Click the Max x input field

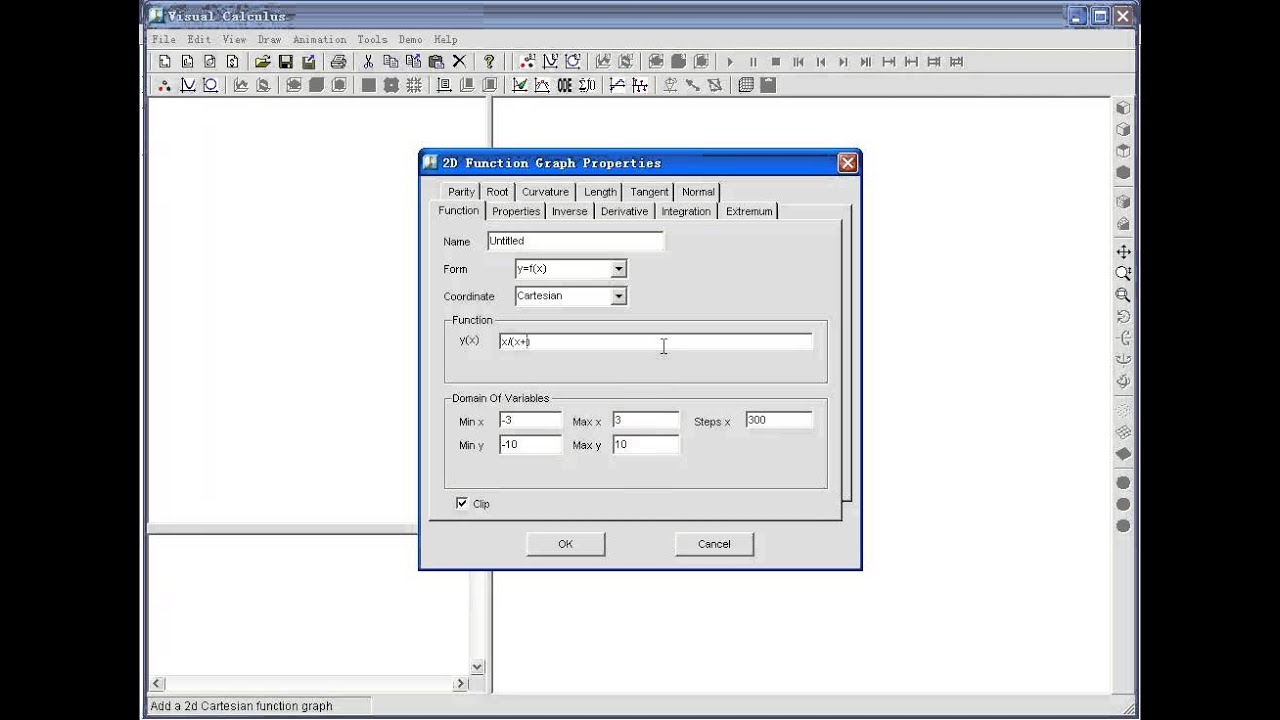click(645, 421)
